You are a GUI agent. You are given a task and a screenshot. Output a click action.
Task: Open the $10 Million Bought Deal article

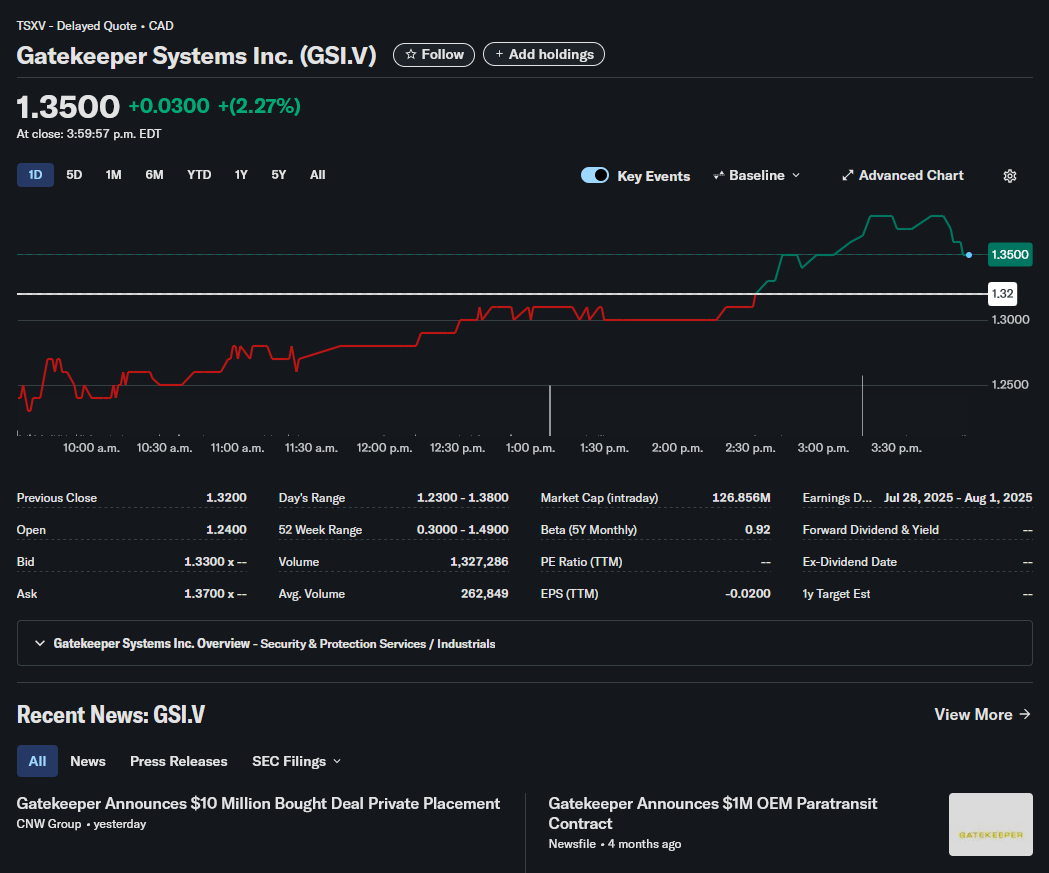pos(258,803)
